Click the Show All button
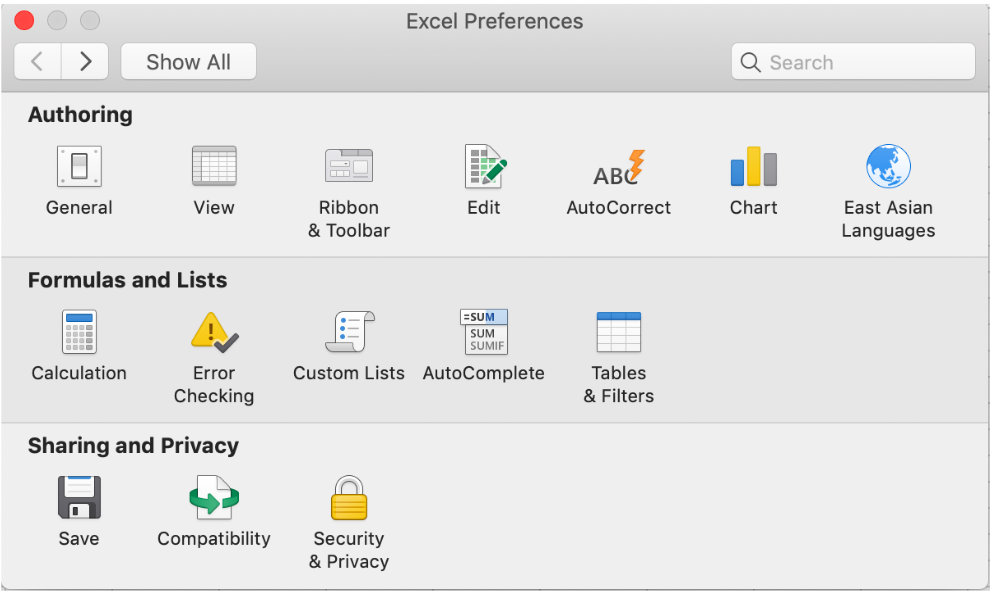The width and height of the screenshot is (996, 595). (x=189, y=62)
